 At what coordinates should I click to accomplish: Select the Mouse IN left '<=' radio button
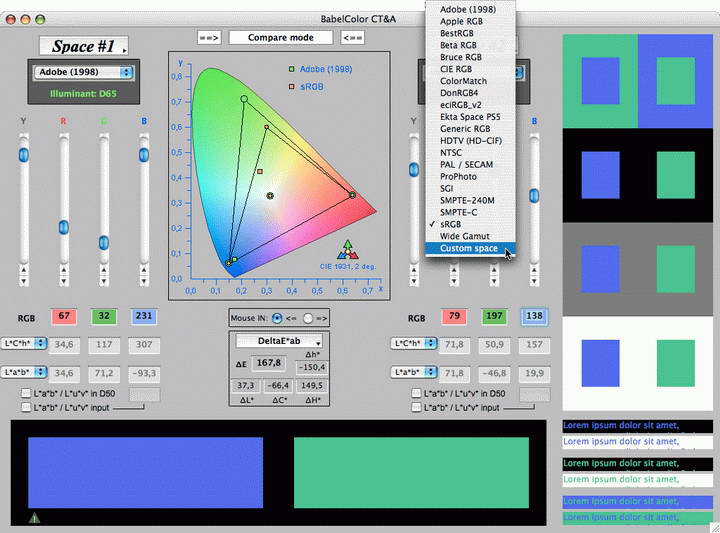coord(277,318)
